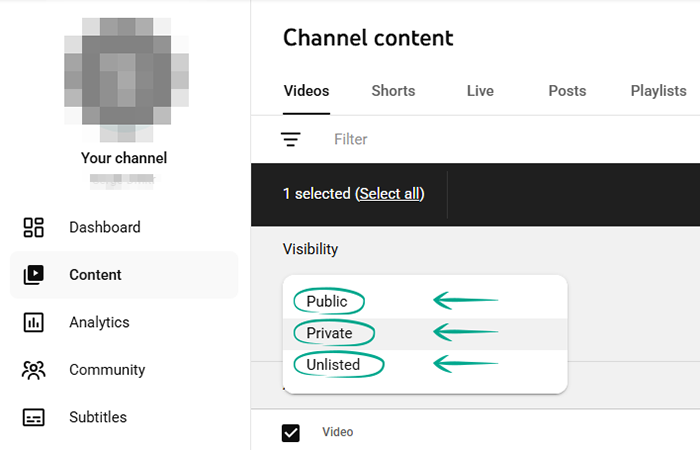Click the filter lines icon
This screenshot has width=700, height=450.
[291, 140]
